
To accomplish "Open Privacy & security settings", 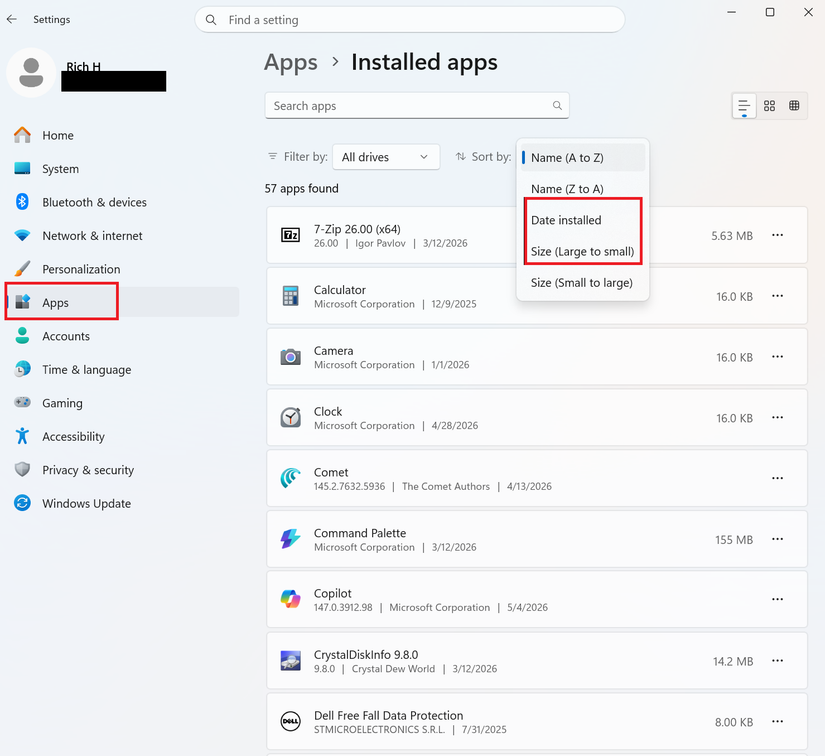I will click(x=122, y=470).
